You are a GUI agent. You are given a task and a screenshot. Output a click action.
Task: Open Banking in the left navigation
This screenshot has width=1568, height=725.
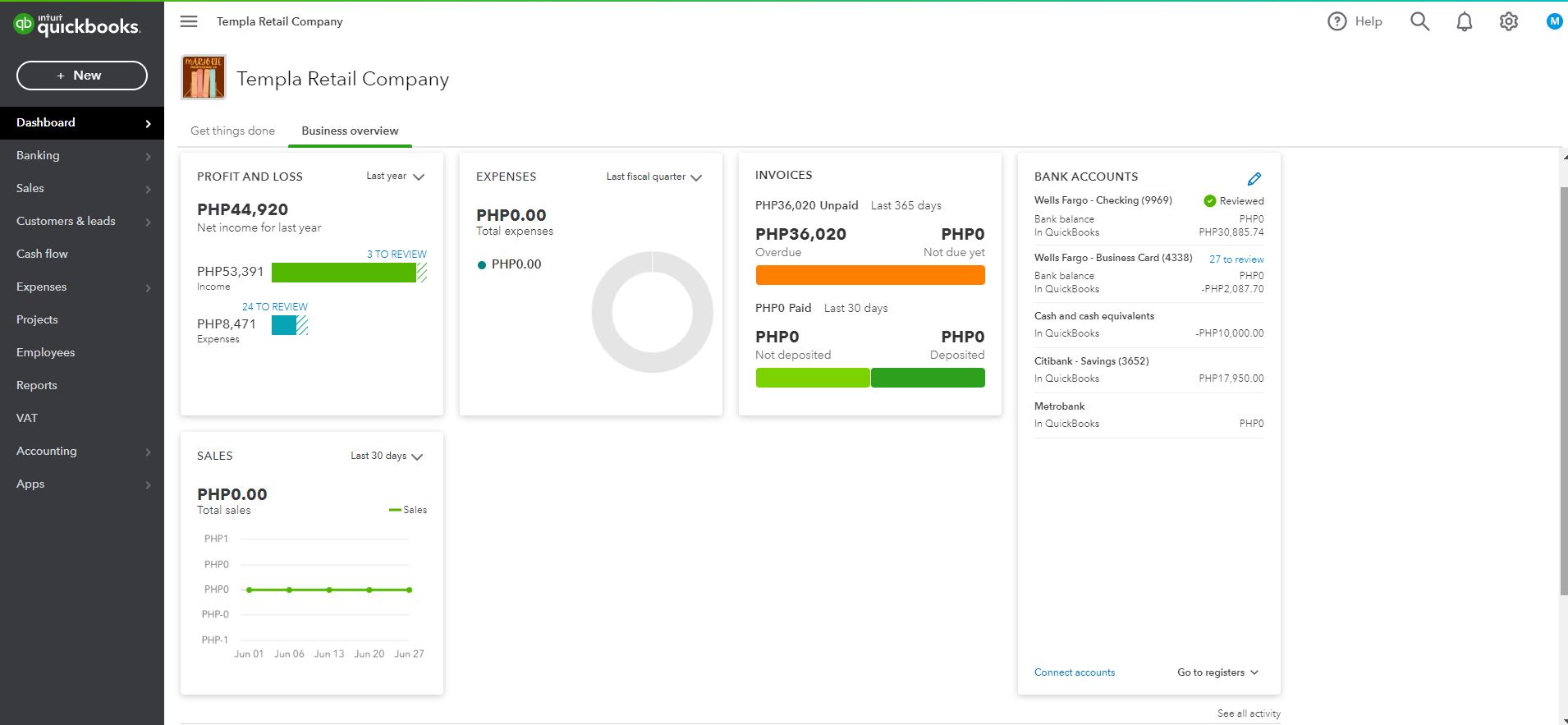point(38,156)
